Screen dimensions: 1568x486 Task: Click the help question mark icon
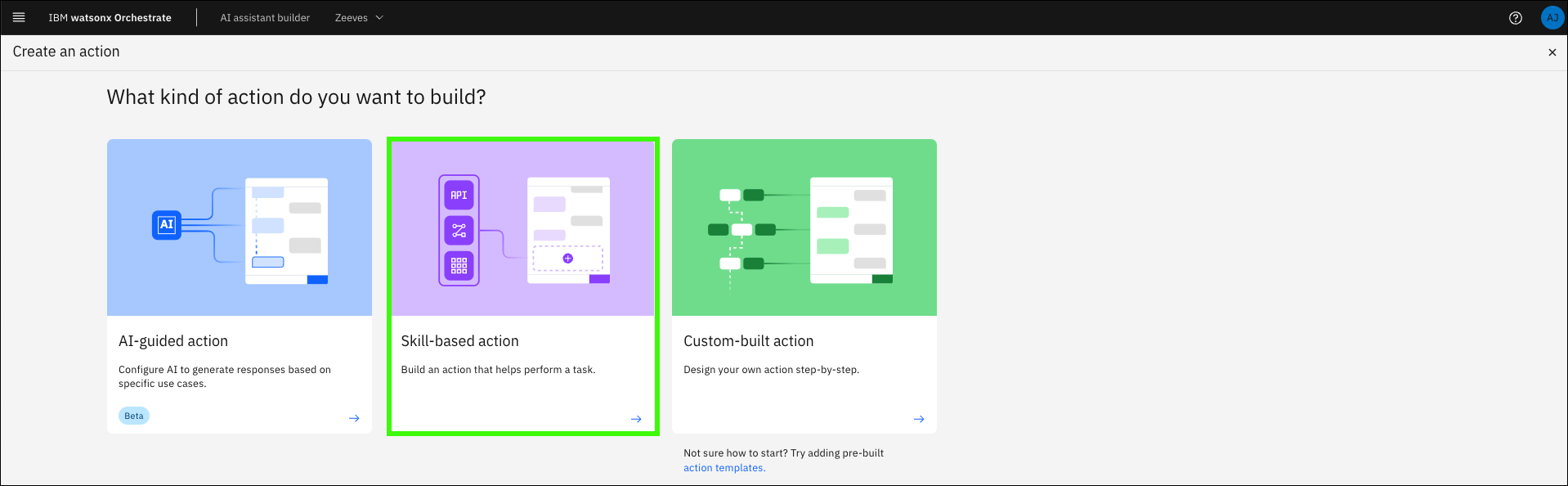click(1515, 18)
